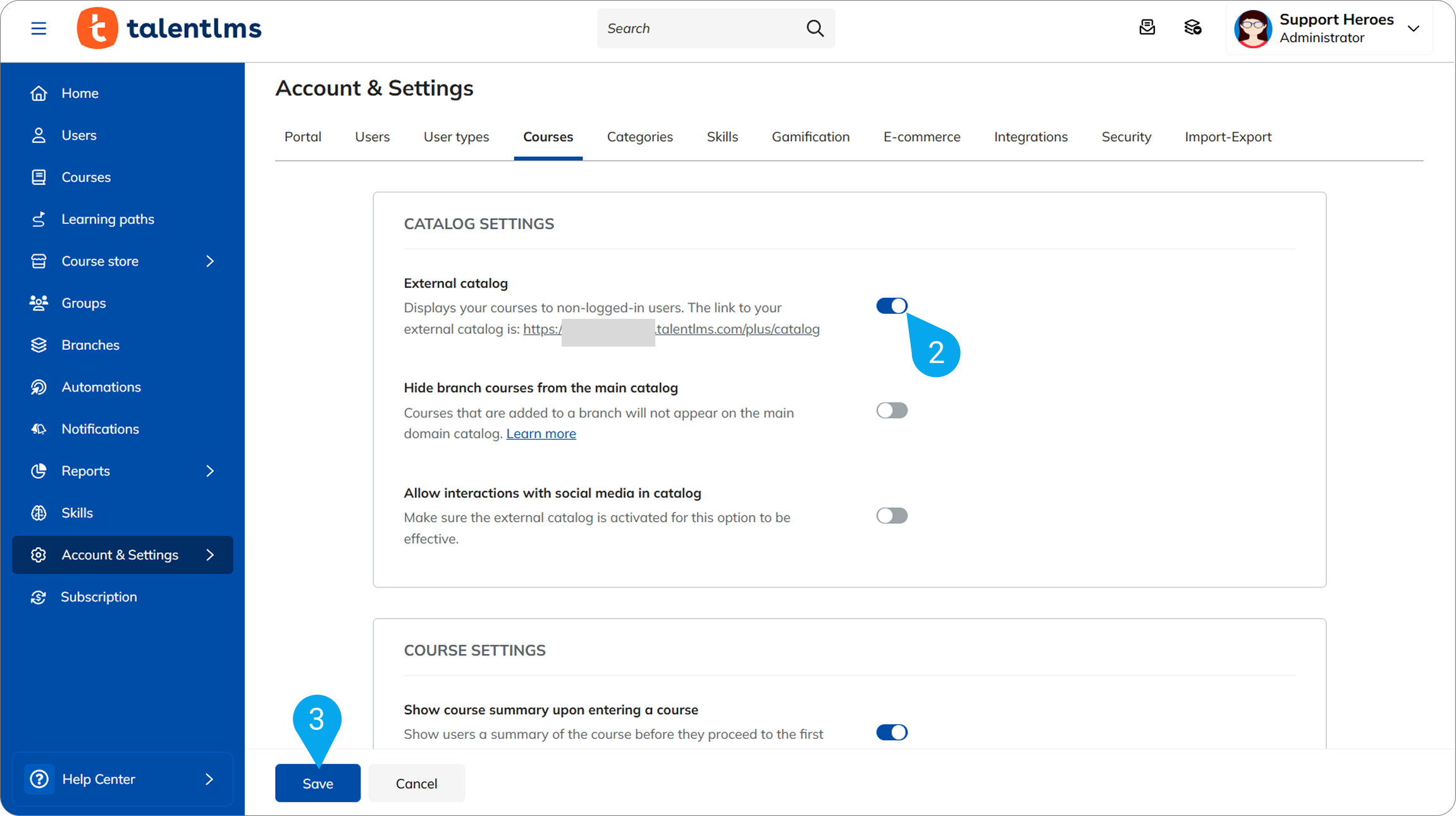Click the hamburger menu icon
Screen dimensions: 1456x816
click(39, 28)
